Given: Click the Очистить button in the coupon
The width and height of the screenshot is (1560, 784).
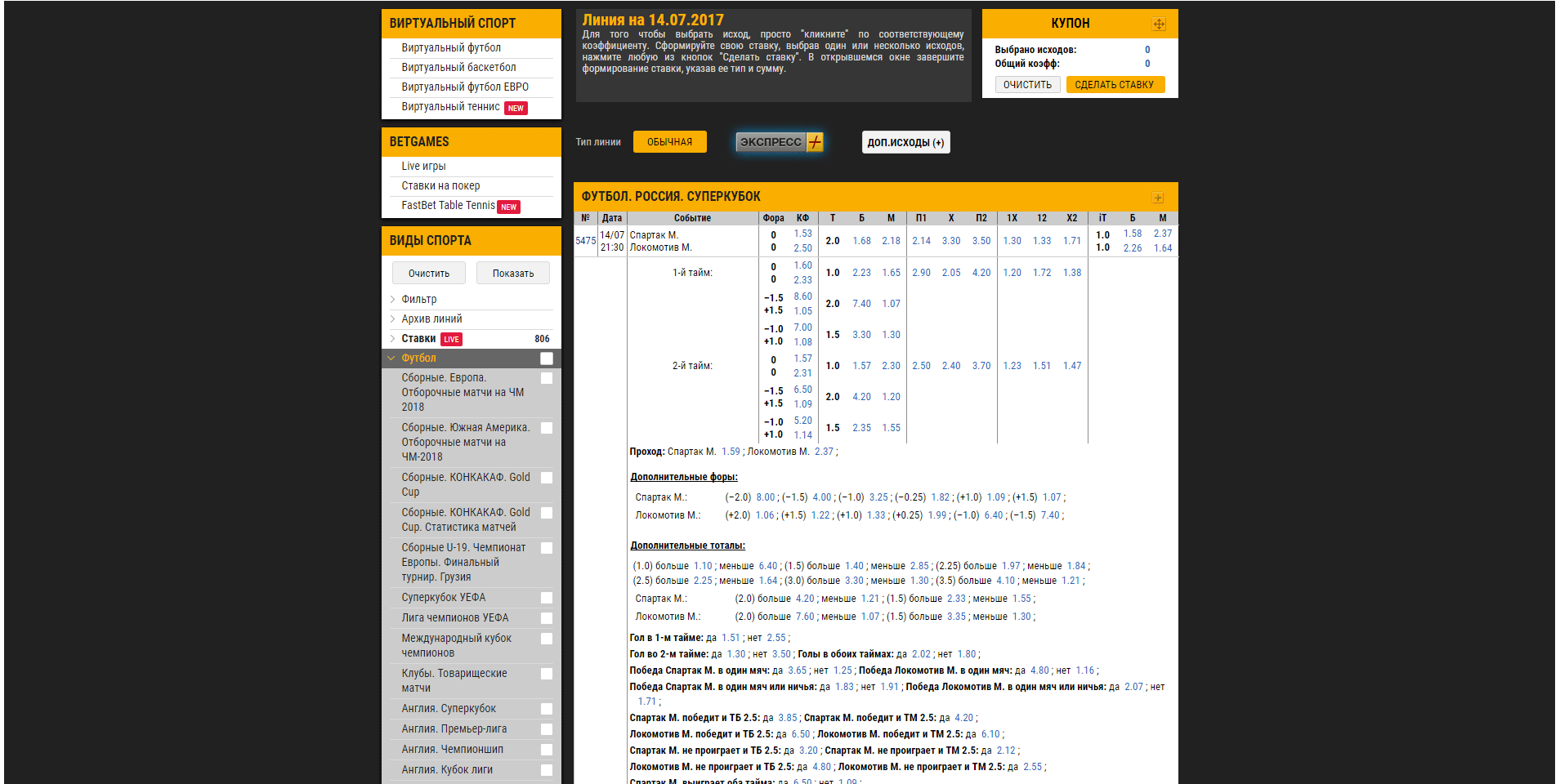Looking at the screenshot, I should [1027, 85].
